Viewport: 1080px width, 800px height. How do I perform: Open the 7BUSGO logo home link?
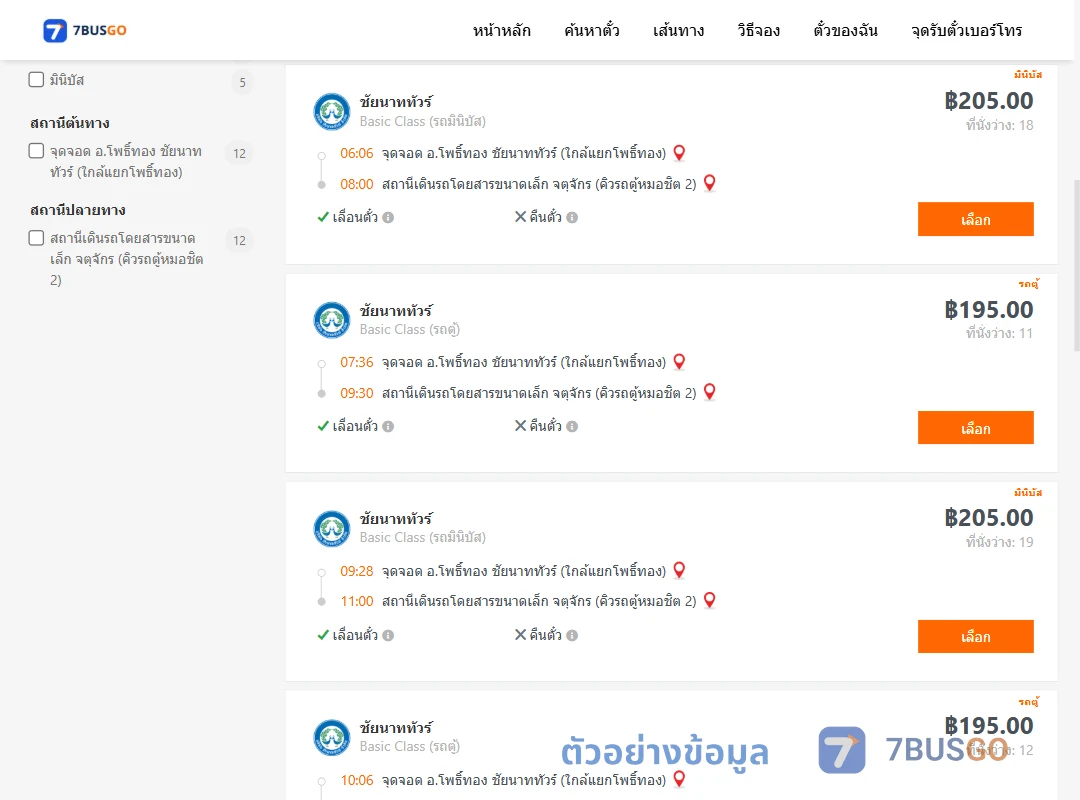85,30
